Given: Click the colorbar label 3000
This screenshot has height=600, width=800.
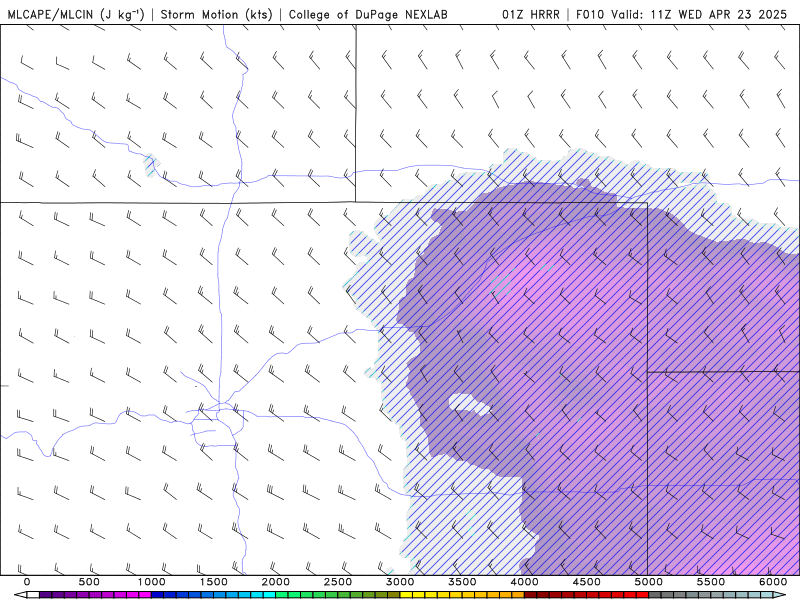Looking at the screenshot, I should pyautogui.click(x=401, y=582).
